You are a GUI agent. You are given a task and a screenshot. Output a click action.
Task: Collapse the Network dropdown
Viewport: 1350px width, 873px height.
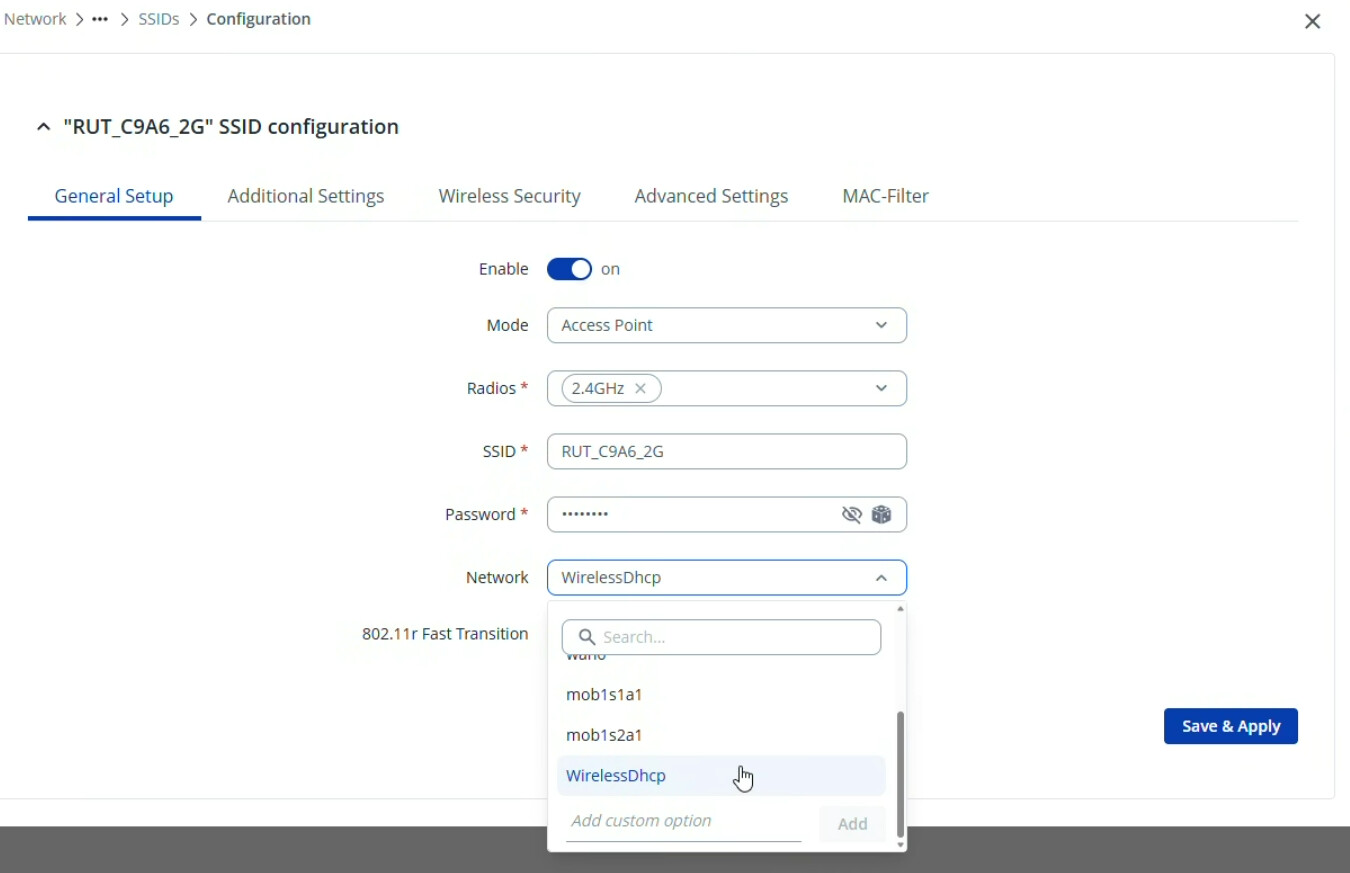(881, 577)
